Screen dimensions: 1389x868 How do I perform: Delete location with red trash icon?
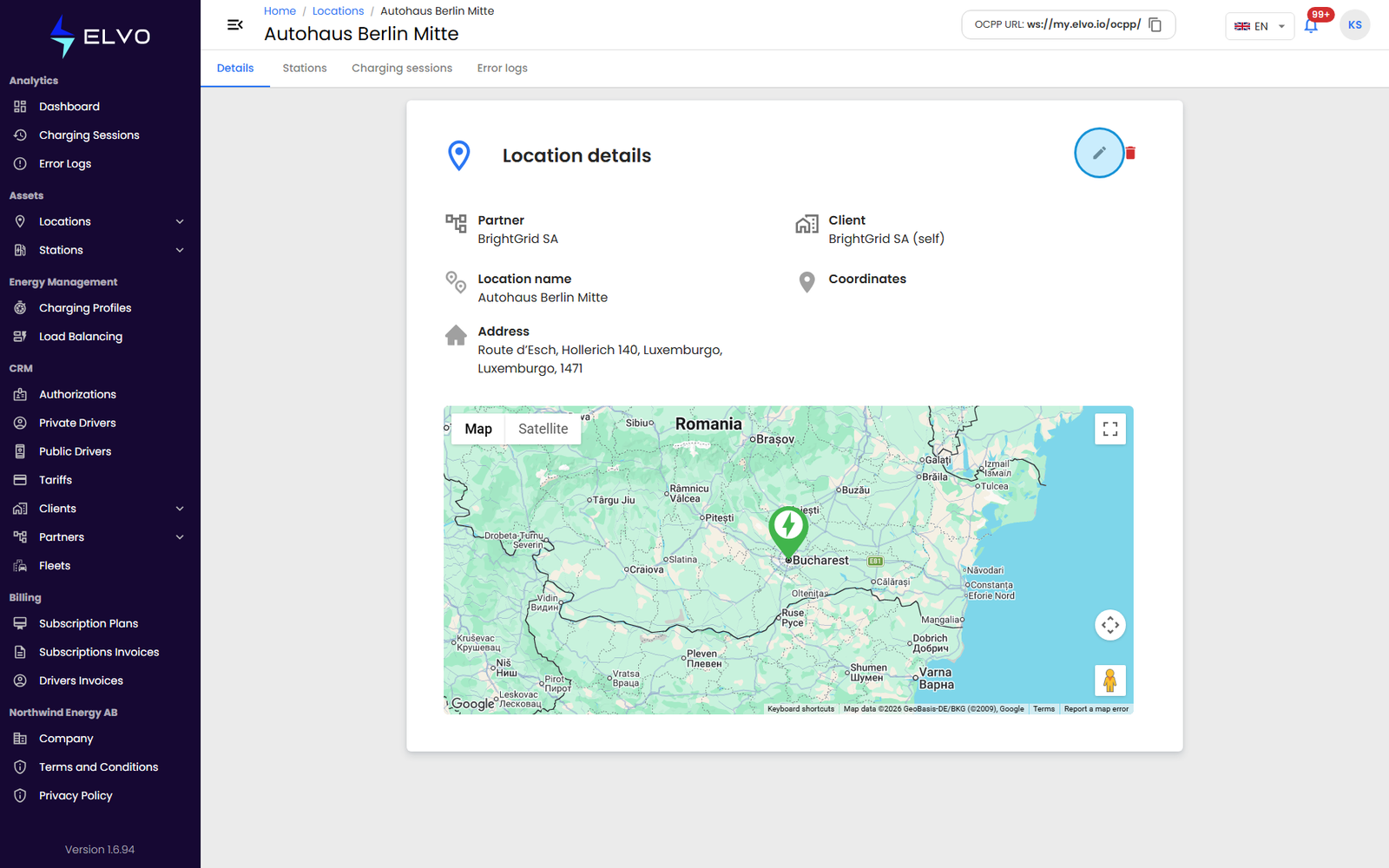click(x=1130, y=153)
